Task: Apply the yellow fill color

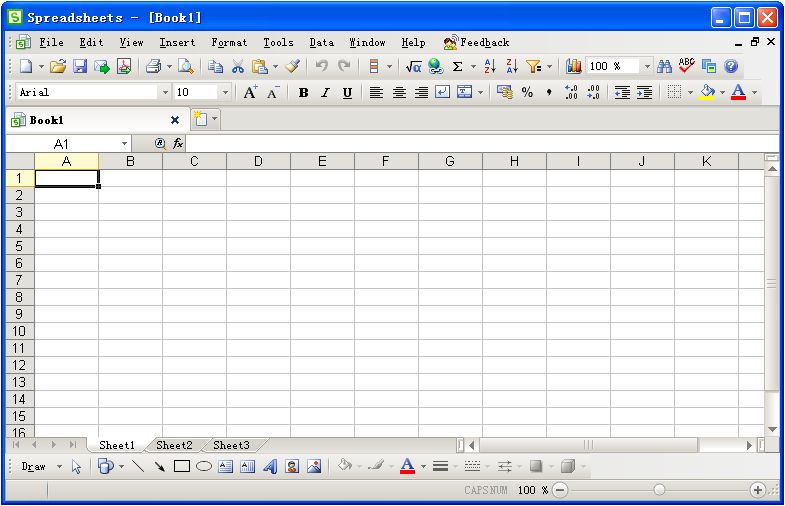Action: click(x=707, y=92)
